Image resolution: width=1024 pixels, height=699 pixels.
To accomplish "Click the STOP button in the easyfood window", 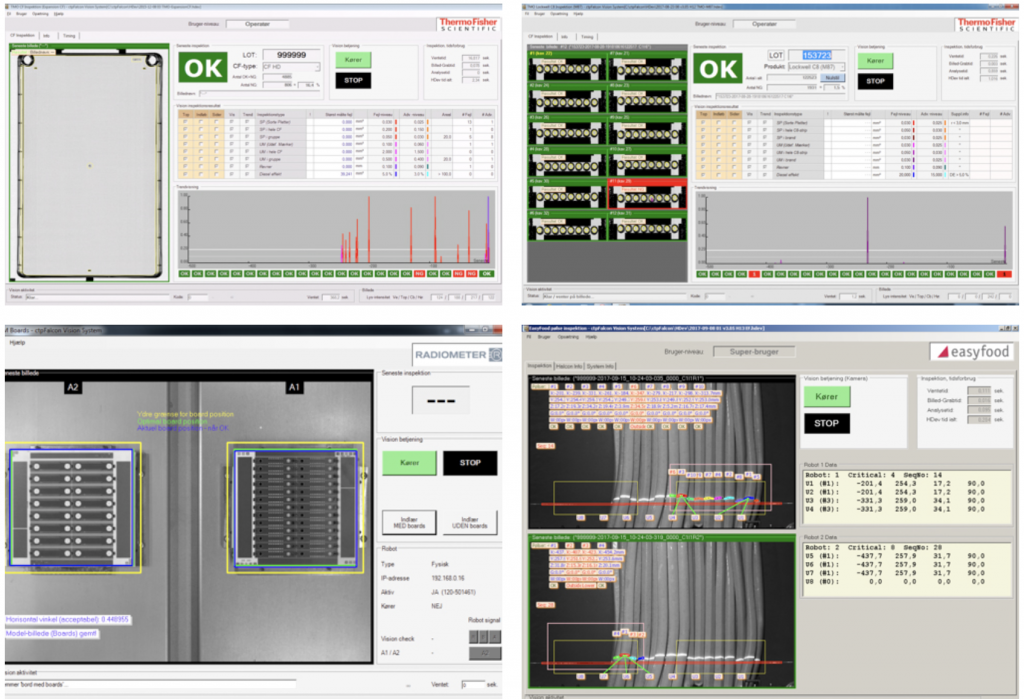I will [826, 423].
